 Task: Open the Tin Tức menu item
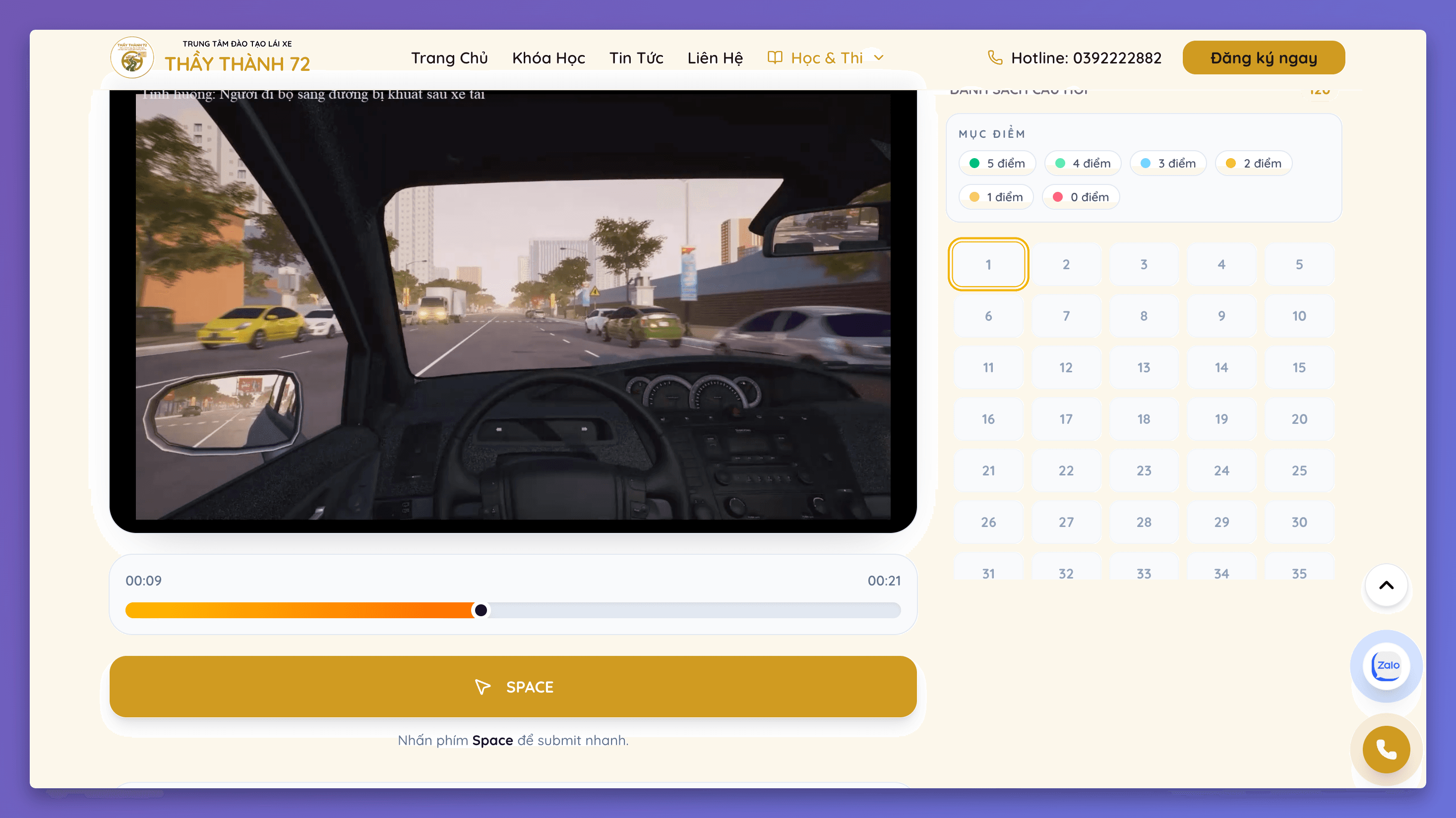coord(636,58)
